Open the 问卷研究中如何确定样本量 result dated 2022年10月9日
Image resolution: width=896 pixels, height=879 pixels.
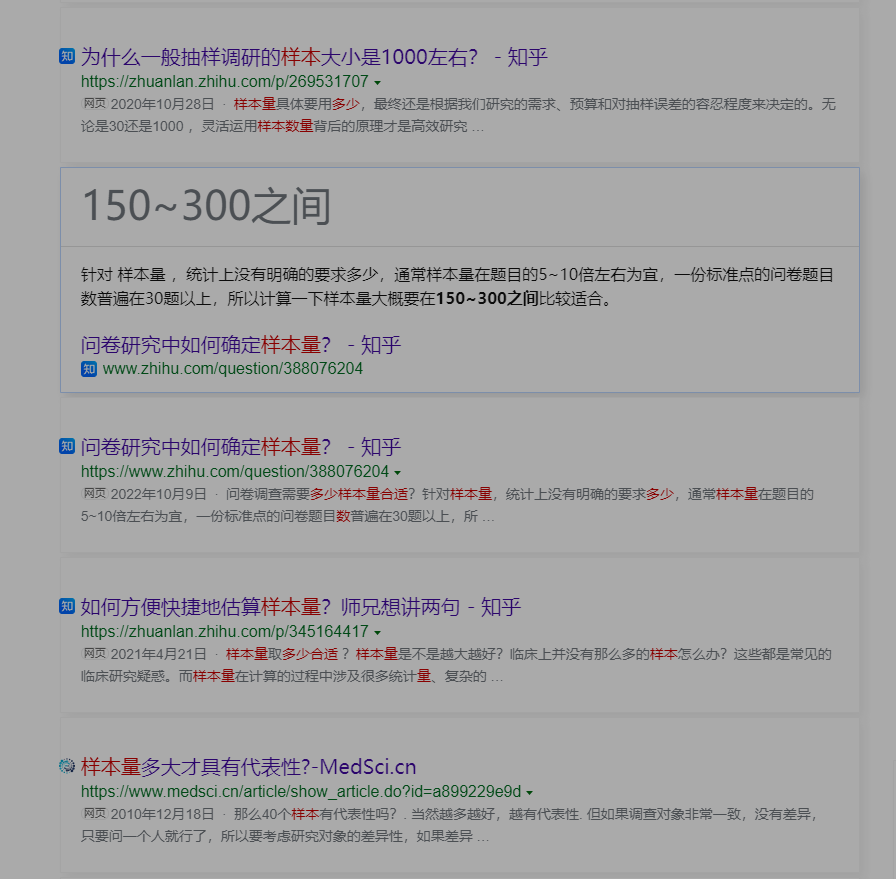[x=241, y=447]
